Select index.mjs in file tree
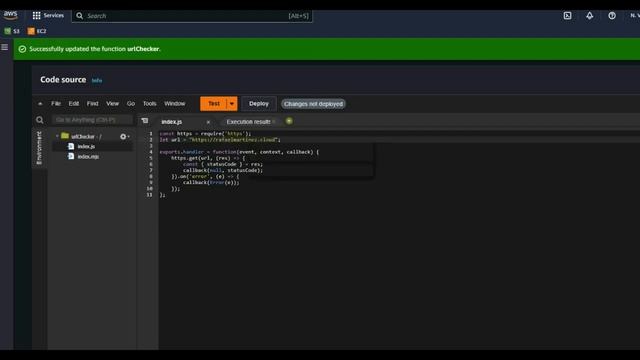640x360 pixels. pyautogui.click(x=88, y=157)
